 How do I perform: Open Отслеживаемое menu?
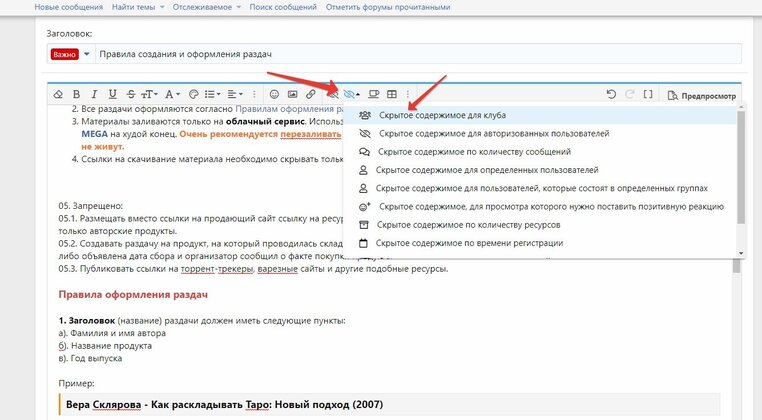coord(207,7)
